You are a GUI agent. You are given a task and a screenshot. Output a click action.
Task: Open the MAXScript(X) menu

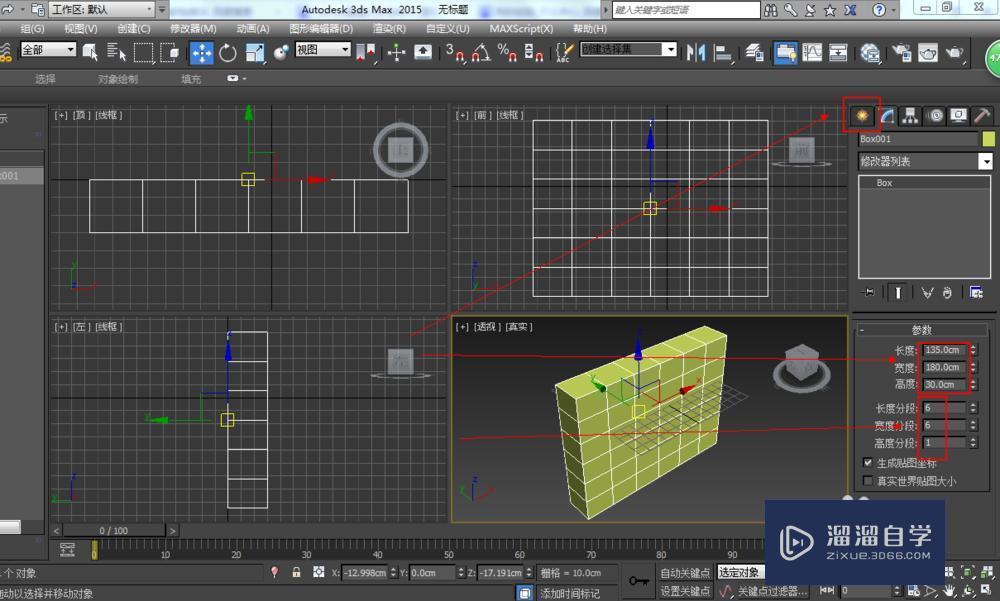[521, 29]
